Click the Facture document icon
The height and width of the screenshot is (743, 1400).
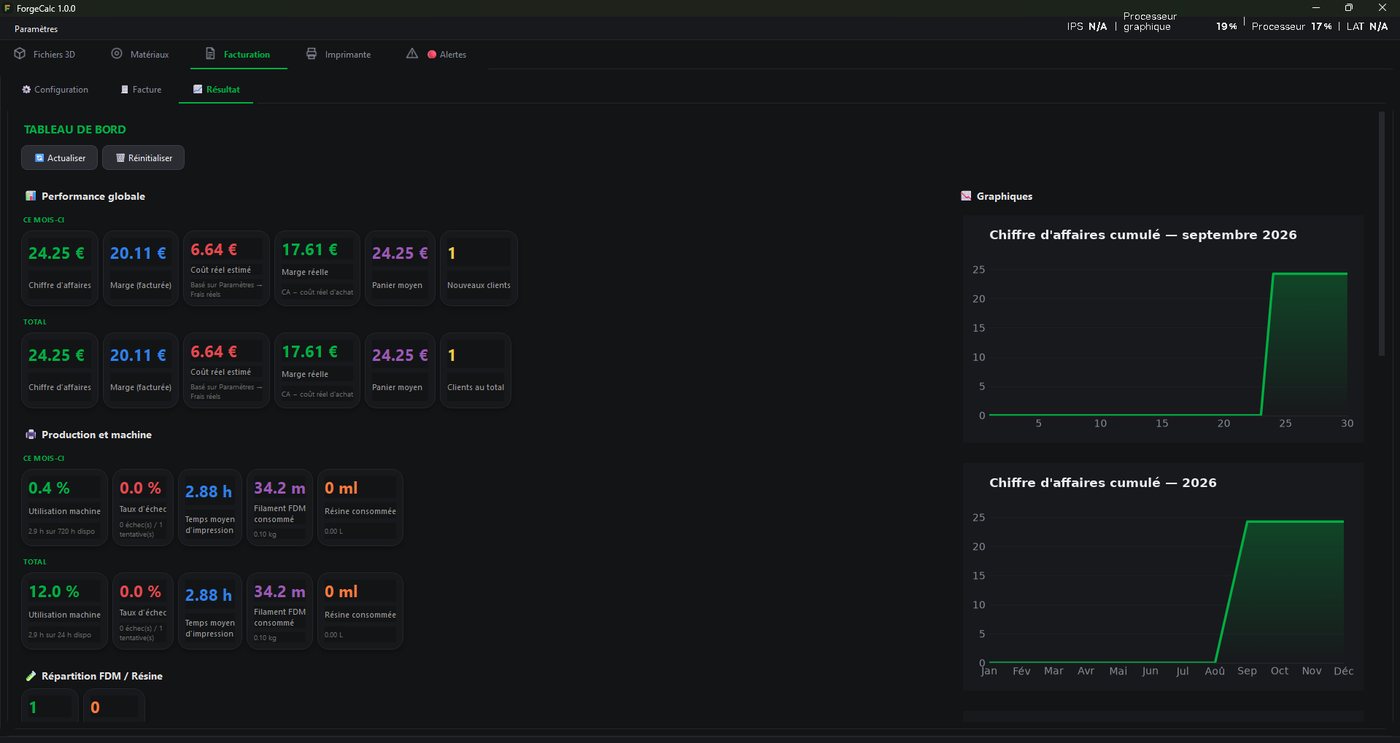[x=124, y=89]
